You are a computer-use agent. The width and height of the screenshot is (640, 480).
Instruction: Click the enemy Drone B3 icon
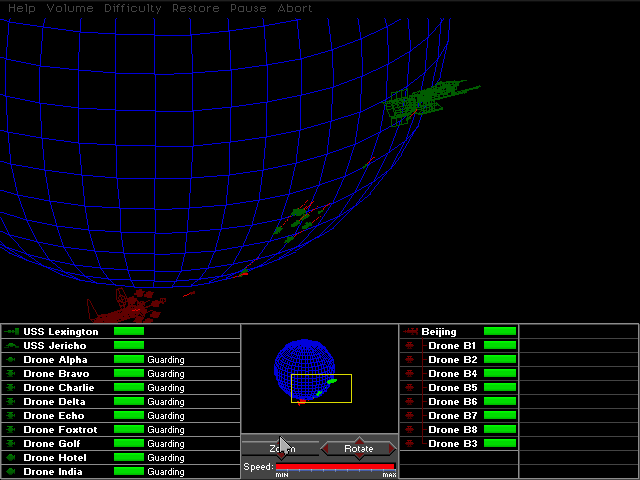click(x=410, y=443)
